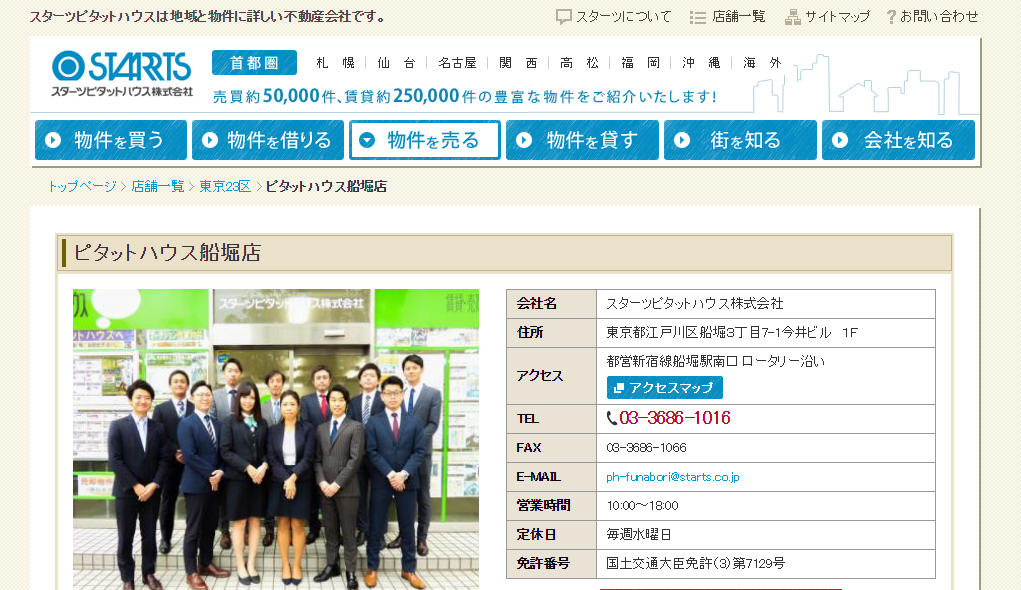Expand the 物件を売る dropdown menu
1021x590 pixels.
(424, 140)
